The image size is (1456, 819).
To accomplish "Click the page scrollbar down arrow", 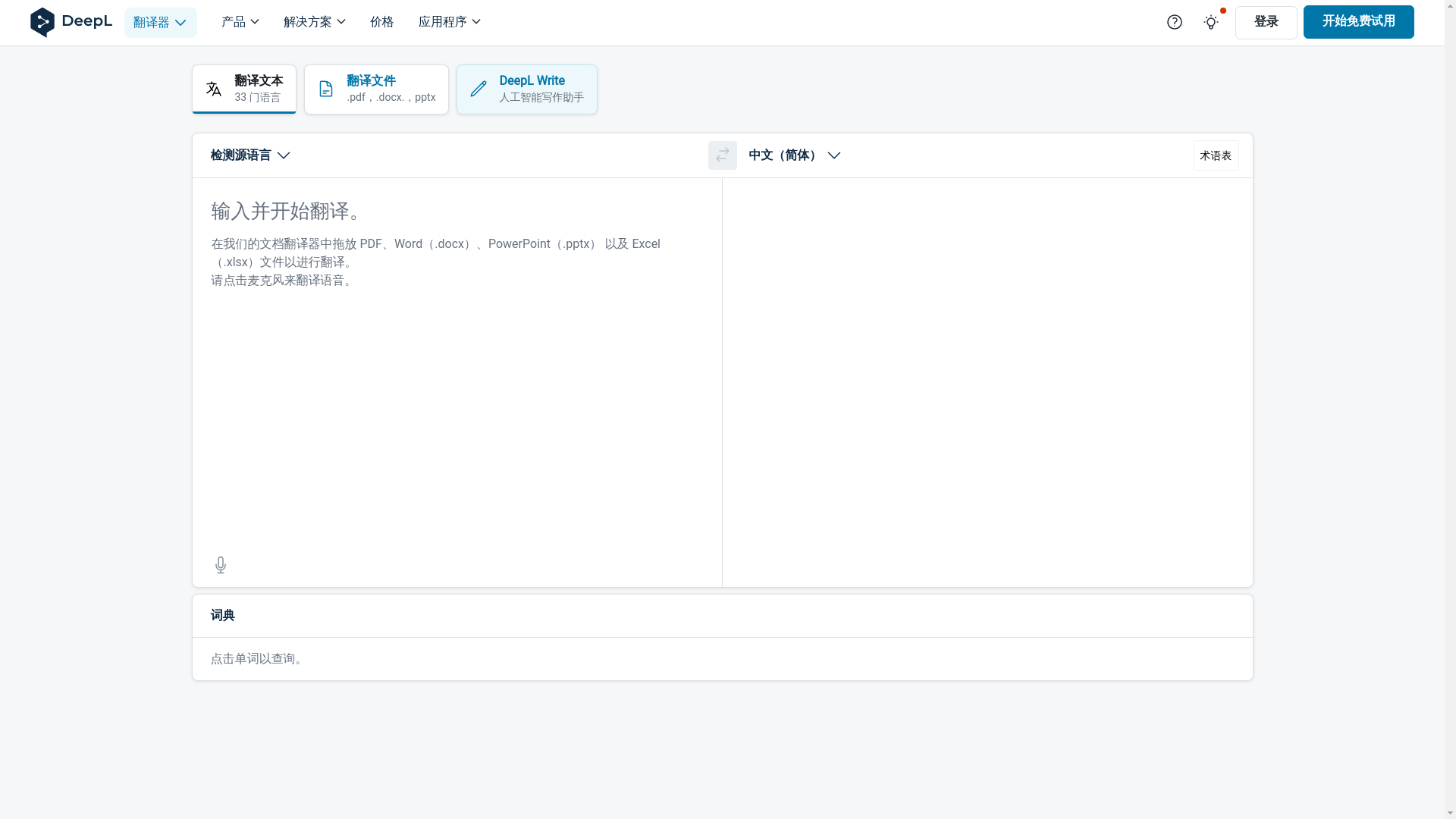I will click(x=1450, y=813).
